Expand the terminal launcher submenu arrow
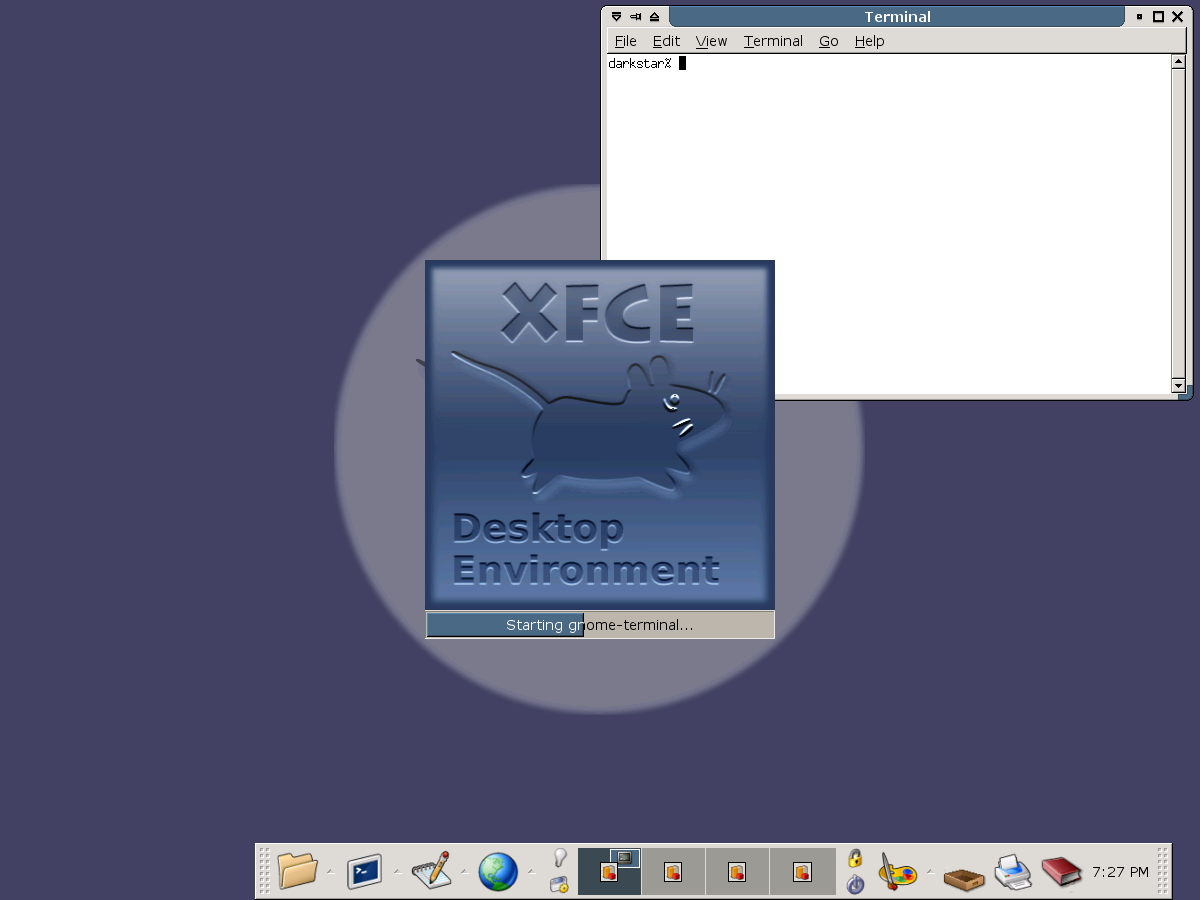Viewport: 1200px width, 900px height. click(x=397, y=872)
